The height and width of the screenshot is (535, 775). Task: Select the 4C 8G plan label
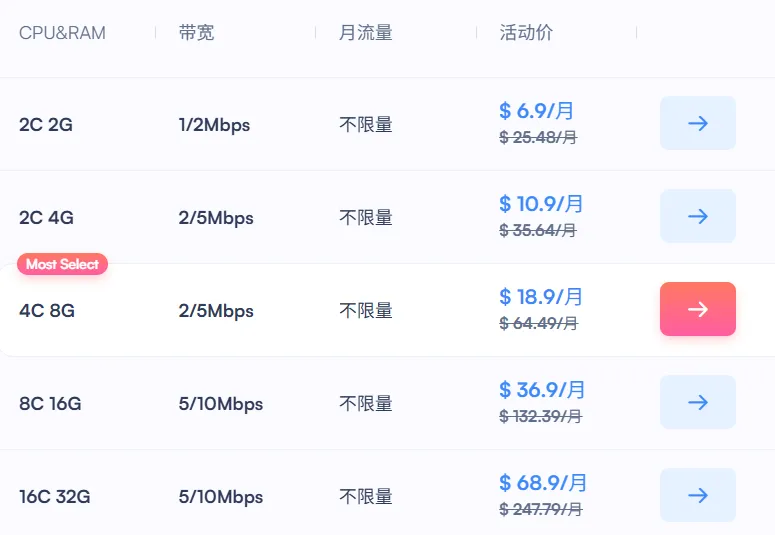coord(47,311)
